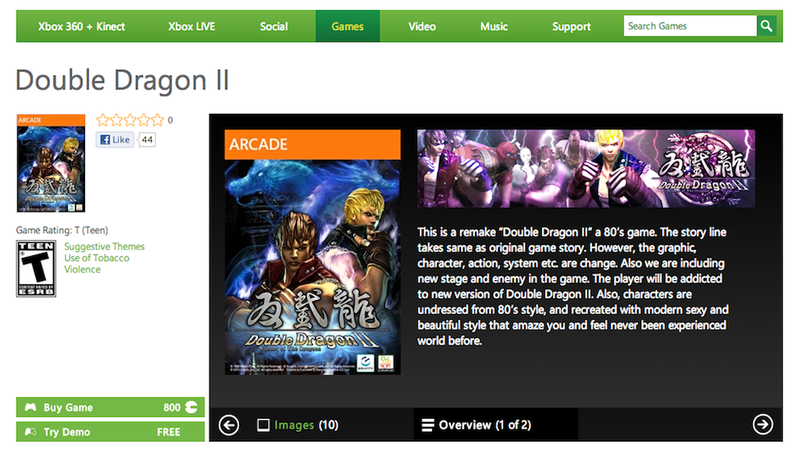Click the ESRB Teen rating icon
The width and height of the screenshot is (800, 450).
[x=36, y=269]
